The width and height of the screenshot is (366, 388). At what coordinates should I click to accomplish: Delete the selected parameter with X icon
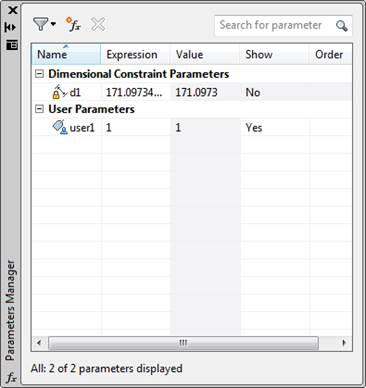98,24
